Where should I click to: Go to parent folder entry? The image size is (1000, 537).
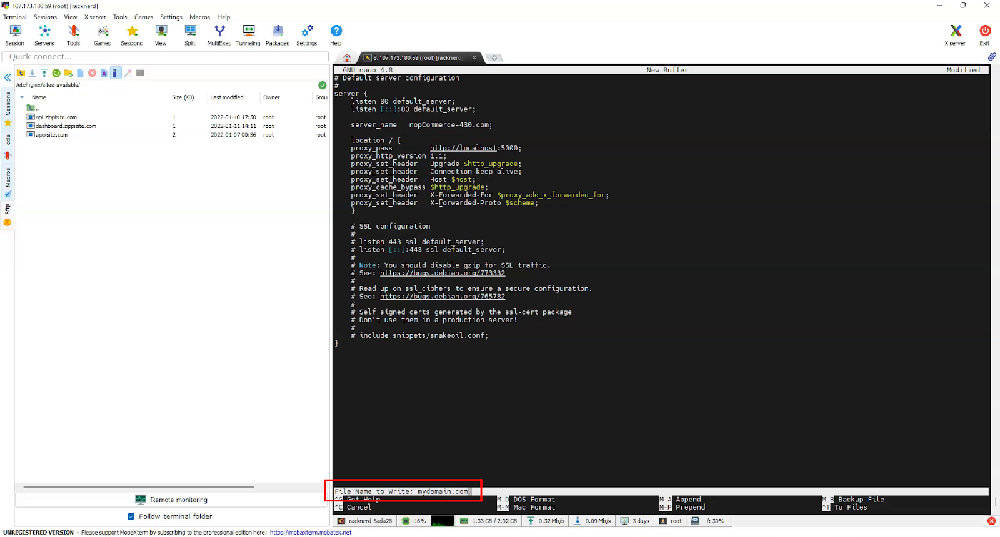pyautogui.click(x=31, y=107)
